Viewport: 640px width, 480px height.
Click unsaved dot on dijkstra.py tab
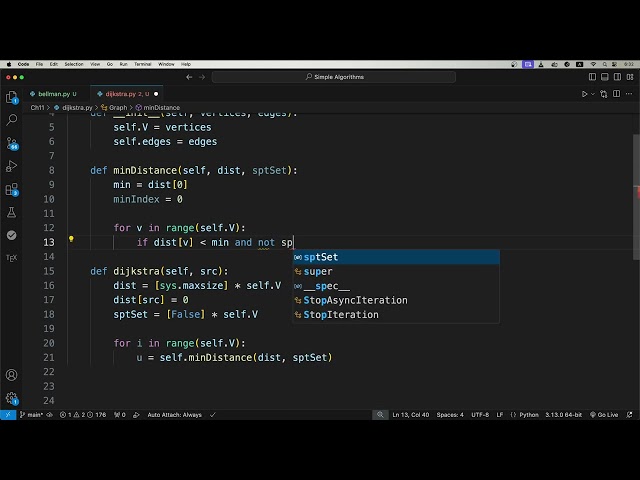156,94
